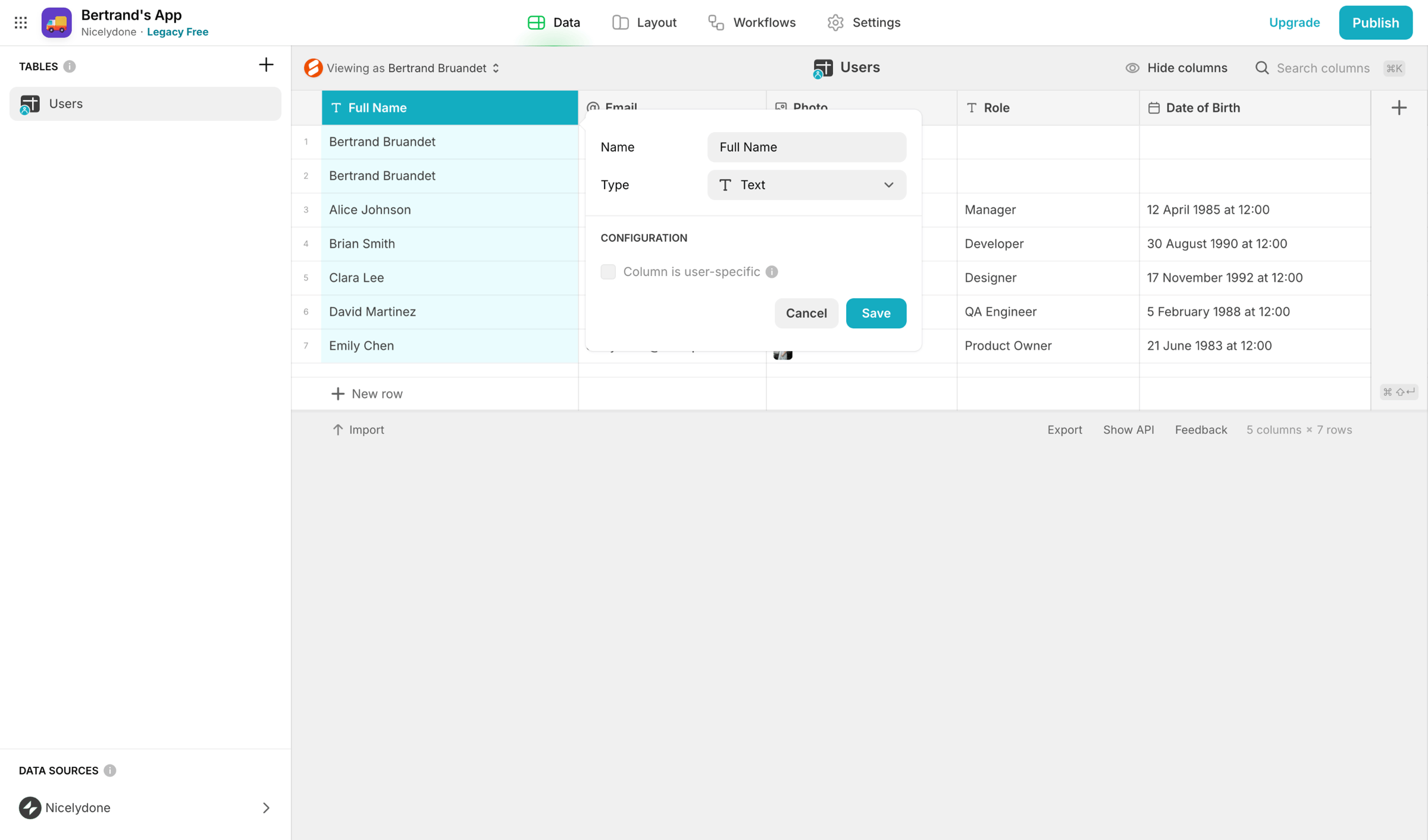Select the Product Owner role cell

pyautogui.click(x=1048, y=346)
